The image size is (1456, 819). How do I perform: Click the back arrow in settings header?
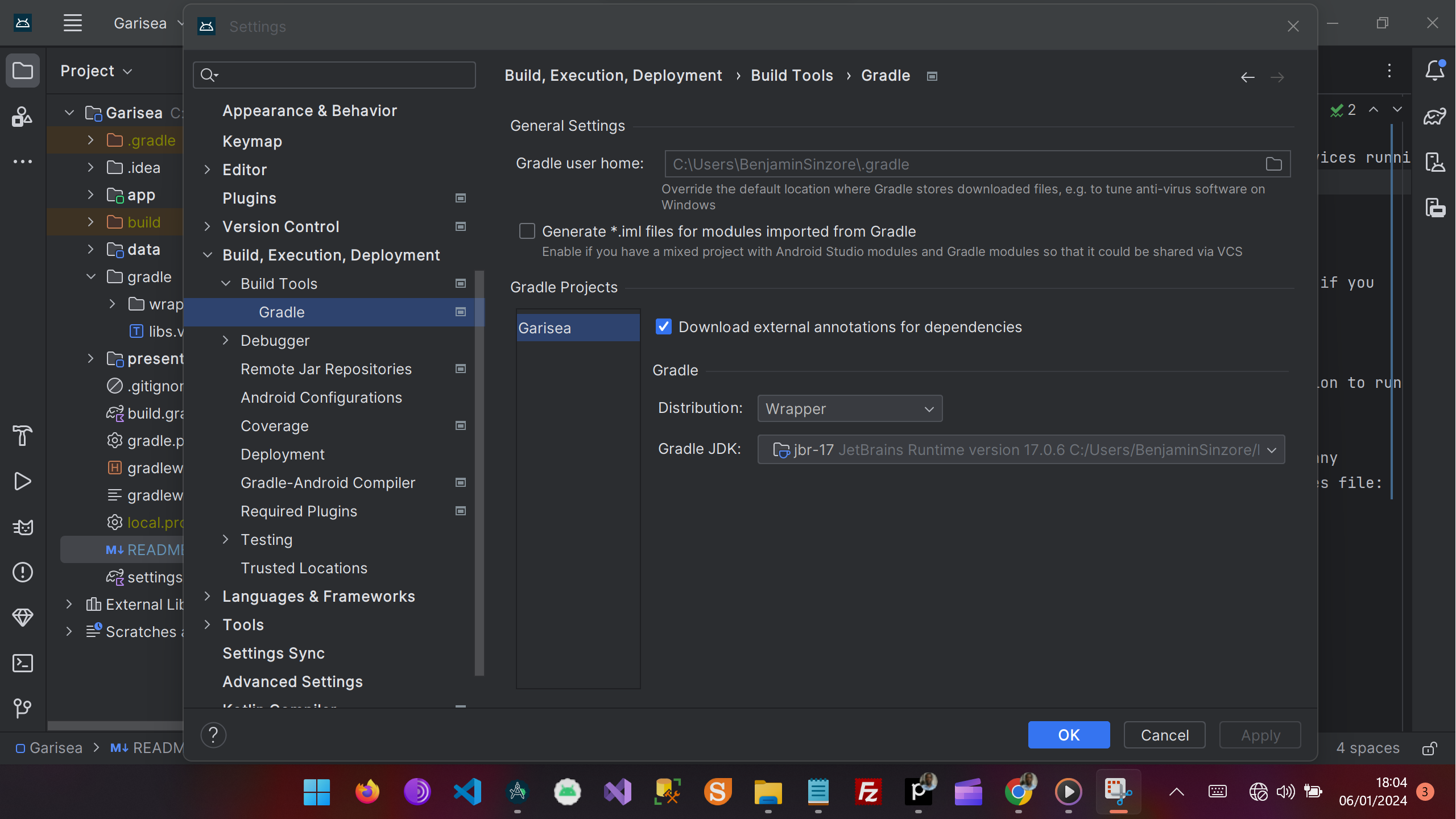point(1247,77)
